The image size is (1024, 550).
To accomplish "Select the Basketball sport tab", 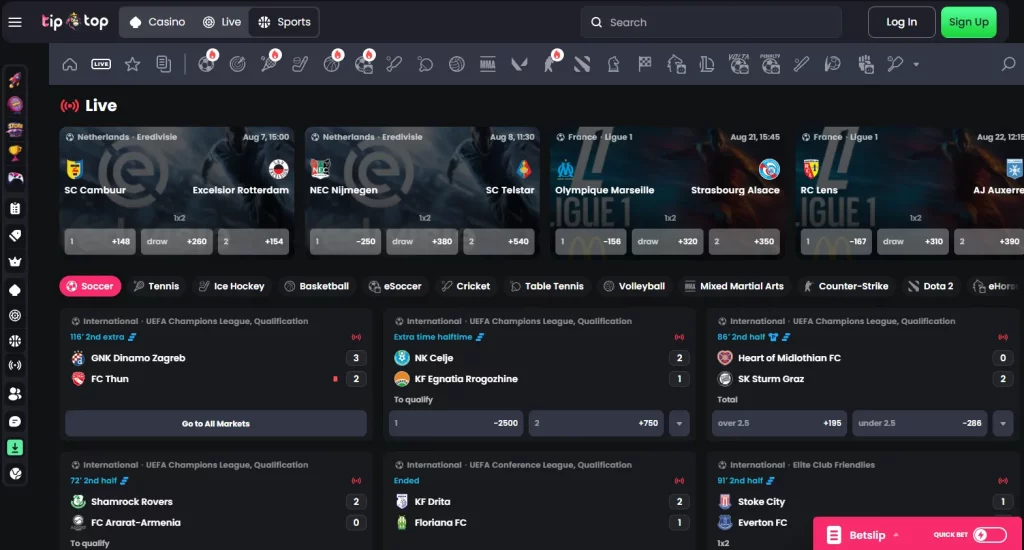I will pyautogui.click(x=317, y=286).
